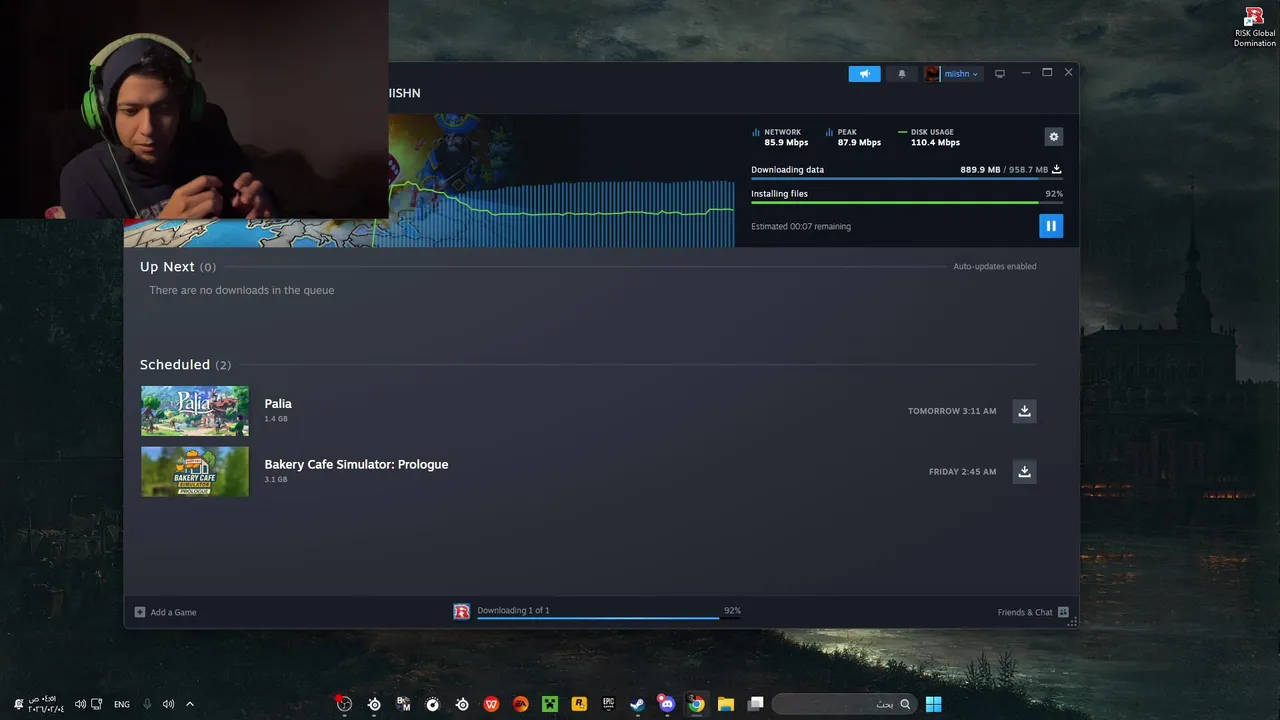Open download settings via the gear icon

[x=1053, y=137]
